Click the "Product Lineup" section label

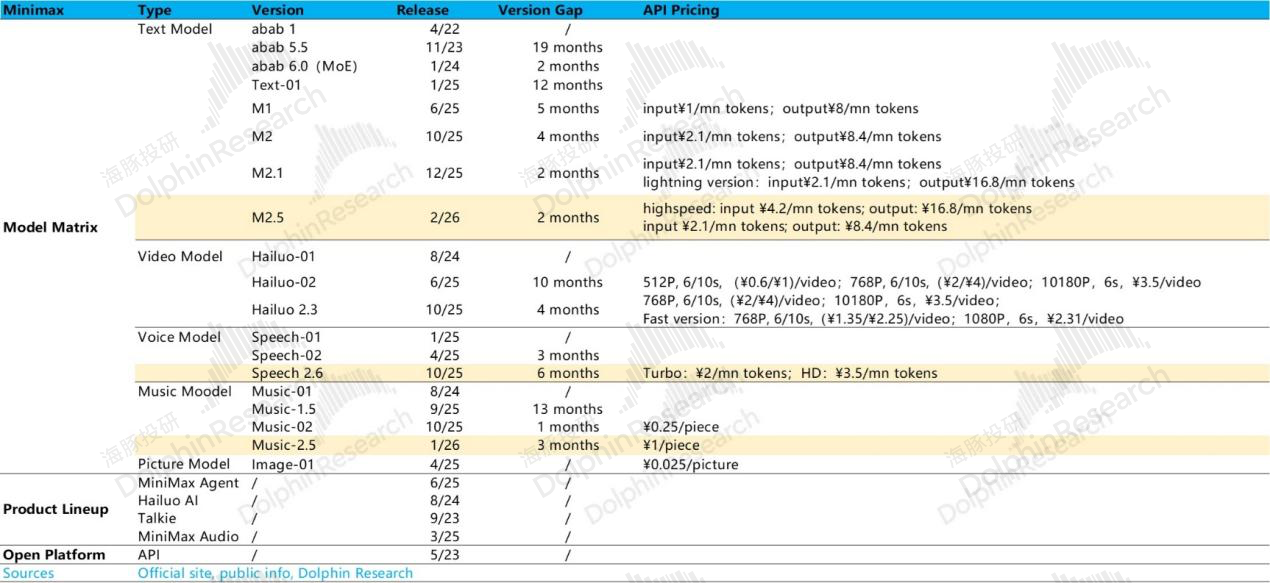click(55, 509)
